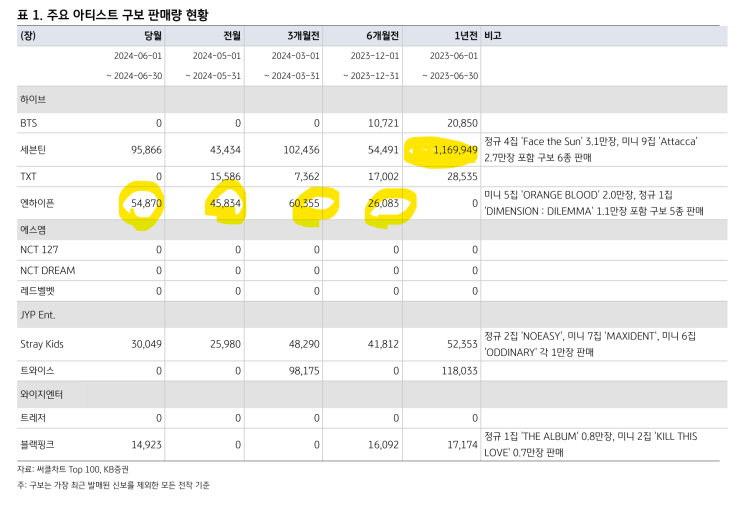Screen dimensions: 743x513
Task: Click BTS value '10,721'
Action: pos(383,123)
